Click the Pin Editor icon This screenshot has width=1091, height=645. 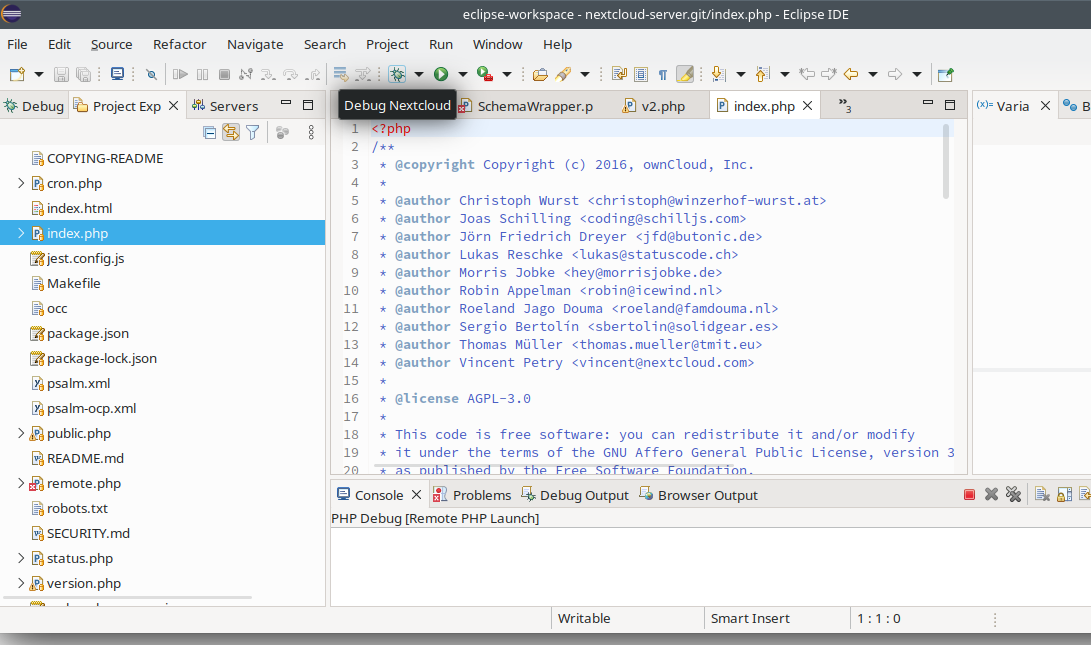click(x=945, y=74)
